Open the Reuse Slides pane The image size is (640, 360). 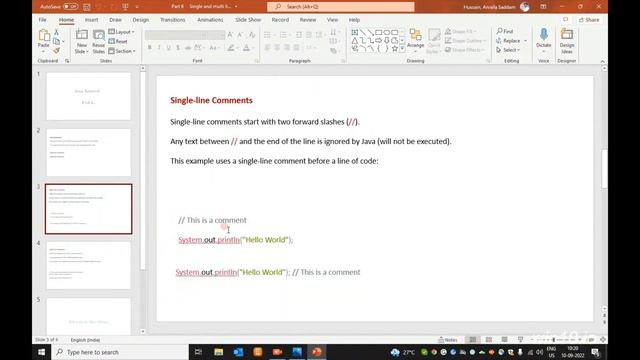pyautogui.click(x=98, y=41)
